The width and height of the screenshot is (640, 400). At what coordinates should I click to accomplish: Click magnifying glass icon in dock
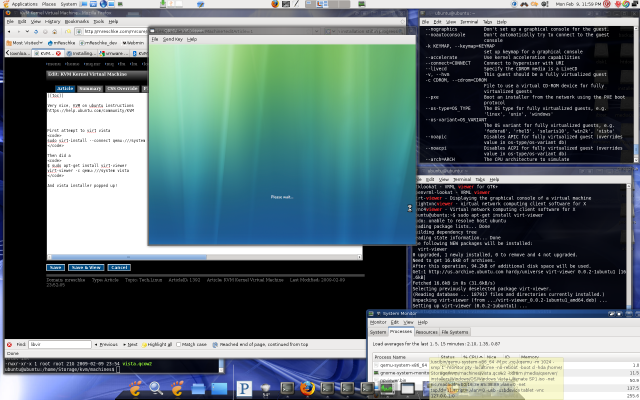click(156, 388)
